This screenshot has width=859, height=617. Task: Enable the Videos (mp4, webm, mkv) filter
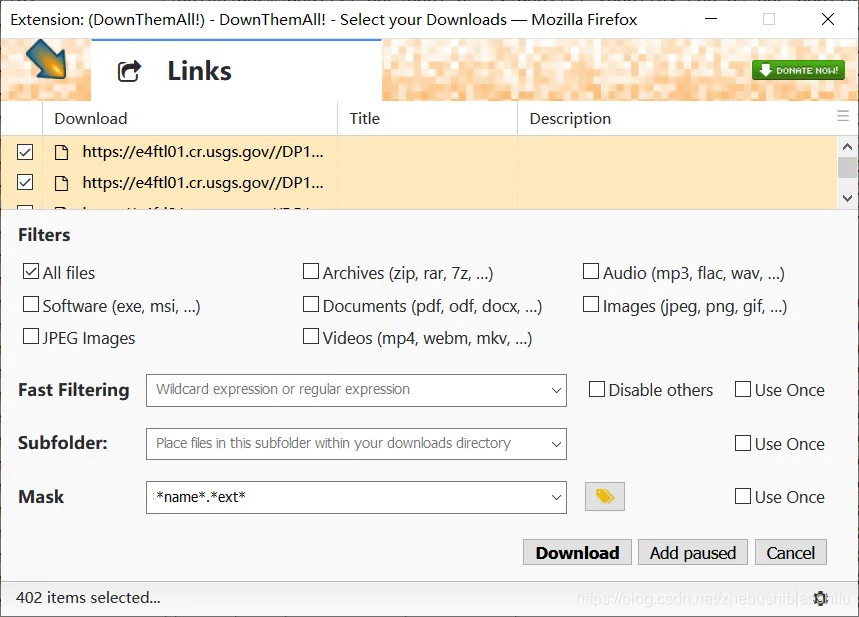pyautogui.click(x=311, y=336)
